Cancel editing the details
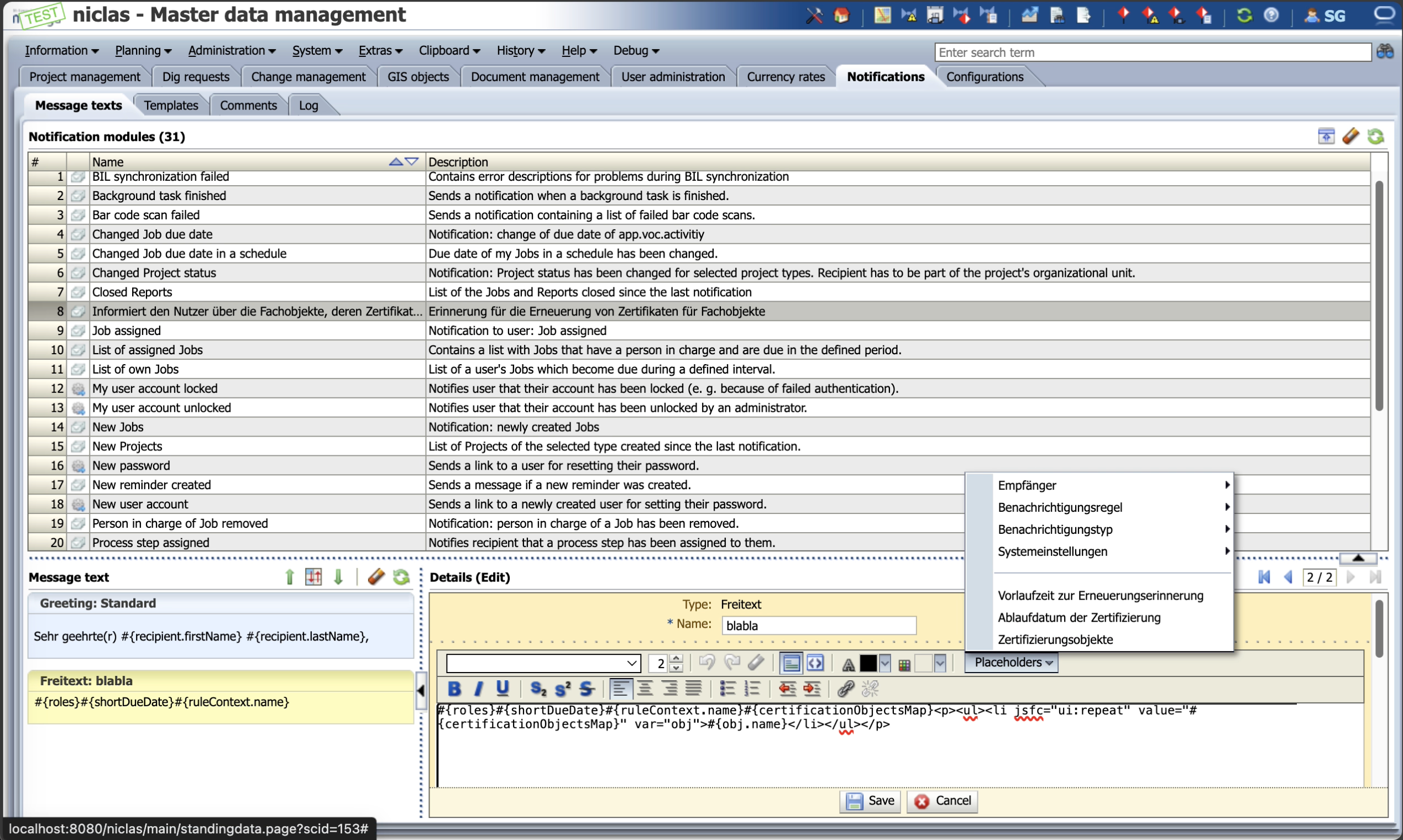1403x840 pixels. (942, 800)
